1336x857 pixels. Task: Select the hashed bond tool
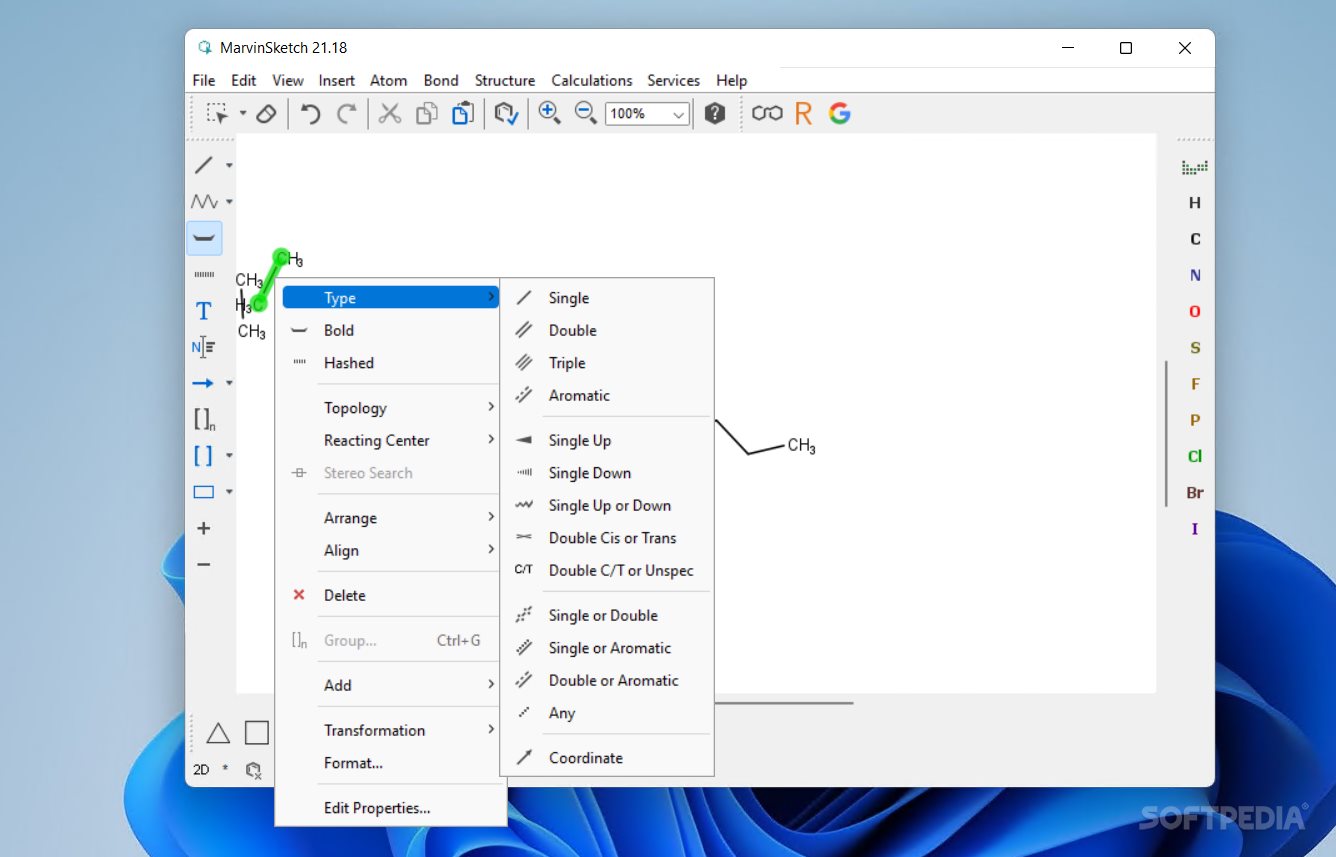pyautogui.click(x=204, y=274)
